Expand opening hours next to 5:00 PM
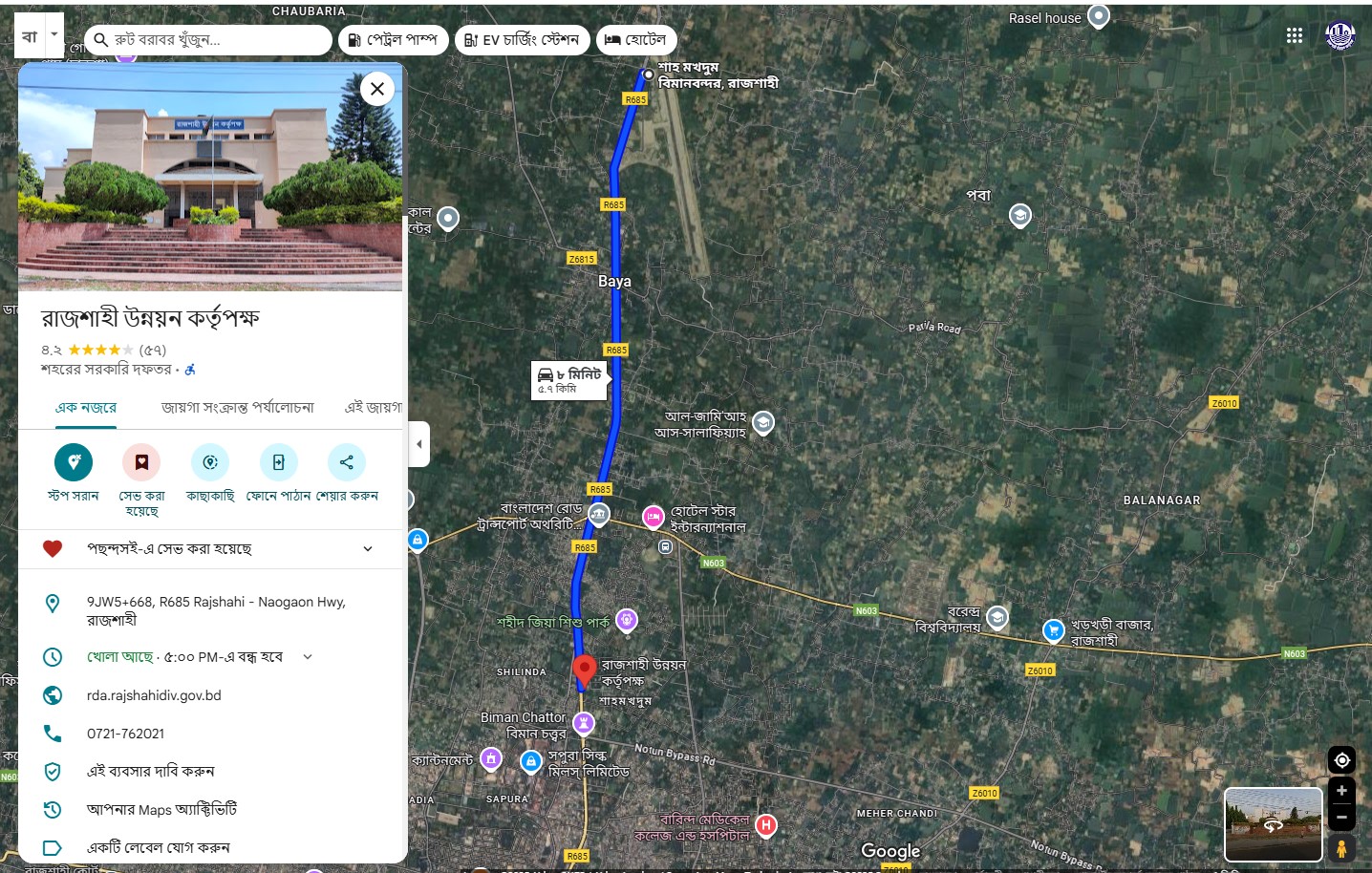Screen dimensions: 1372x873 [308, 657]
